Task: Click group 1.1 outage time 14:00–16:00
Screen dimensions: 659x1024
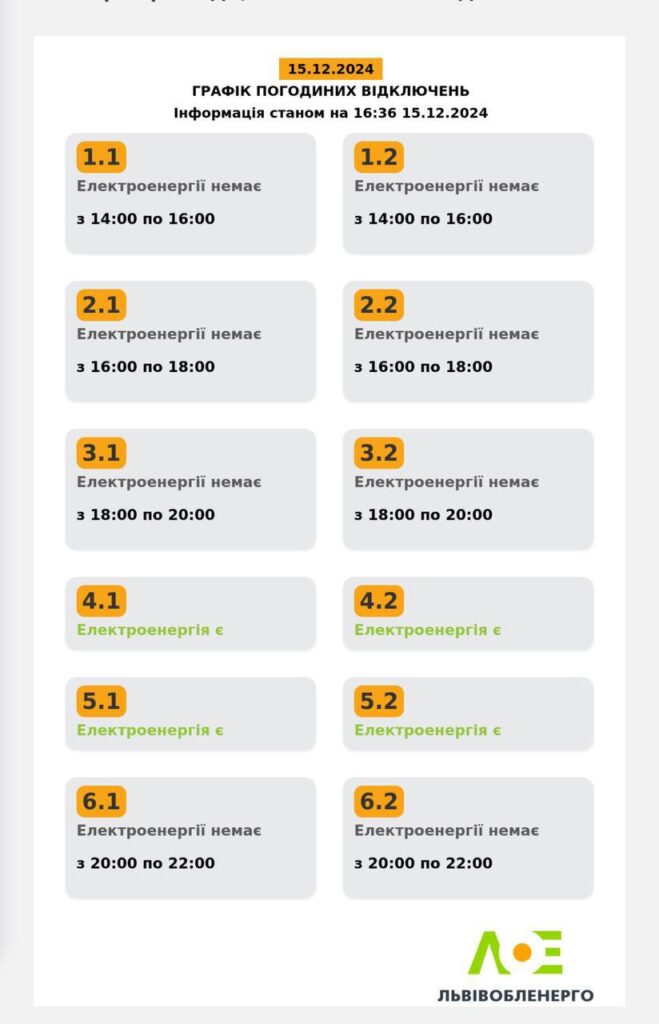Action: coord(146,219)
